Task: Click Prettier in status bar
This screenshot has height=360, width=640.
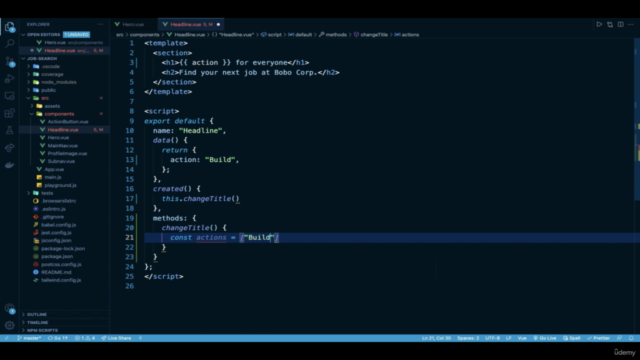Action: (x=599, y=338)
